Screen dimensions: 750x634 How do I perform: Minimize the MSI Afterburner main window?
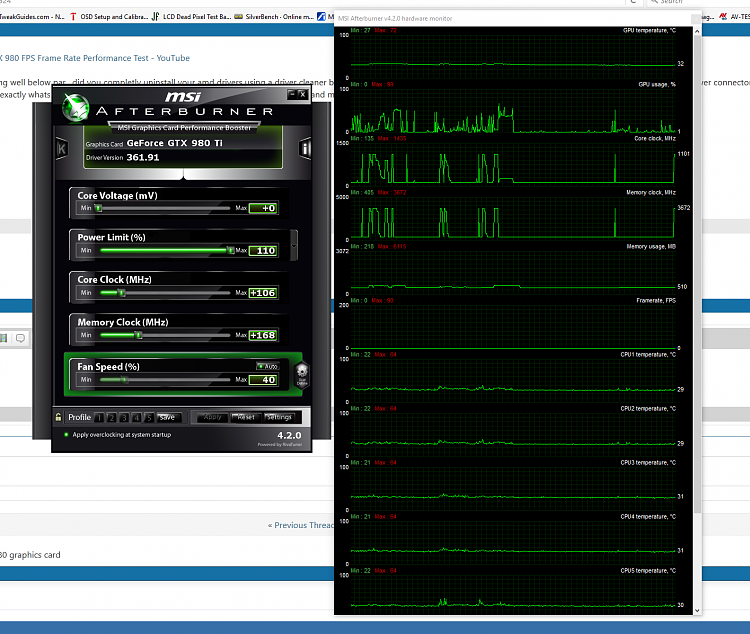pyautogui.click(x=292, y=94)
